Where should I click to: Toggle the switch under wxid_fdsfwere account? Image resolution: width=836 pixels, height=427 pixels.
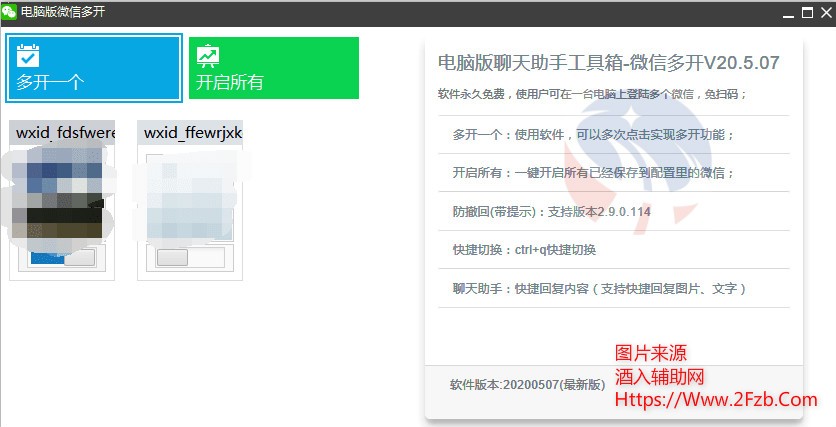click(63, 258)
